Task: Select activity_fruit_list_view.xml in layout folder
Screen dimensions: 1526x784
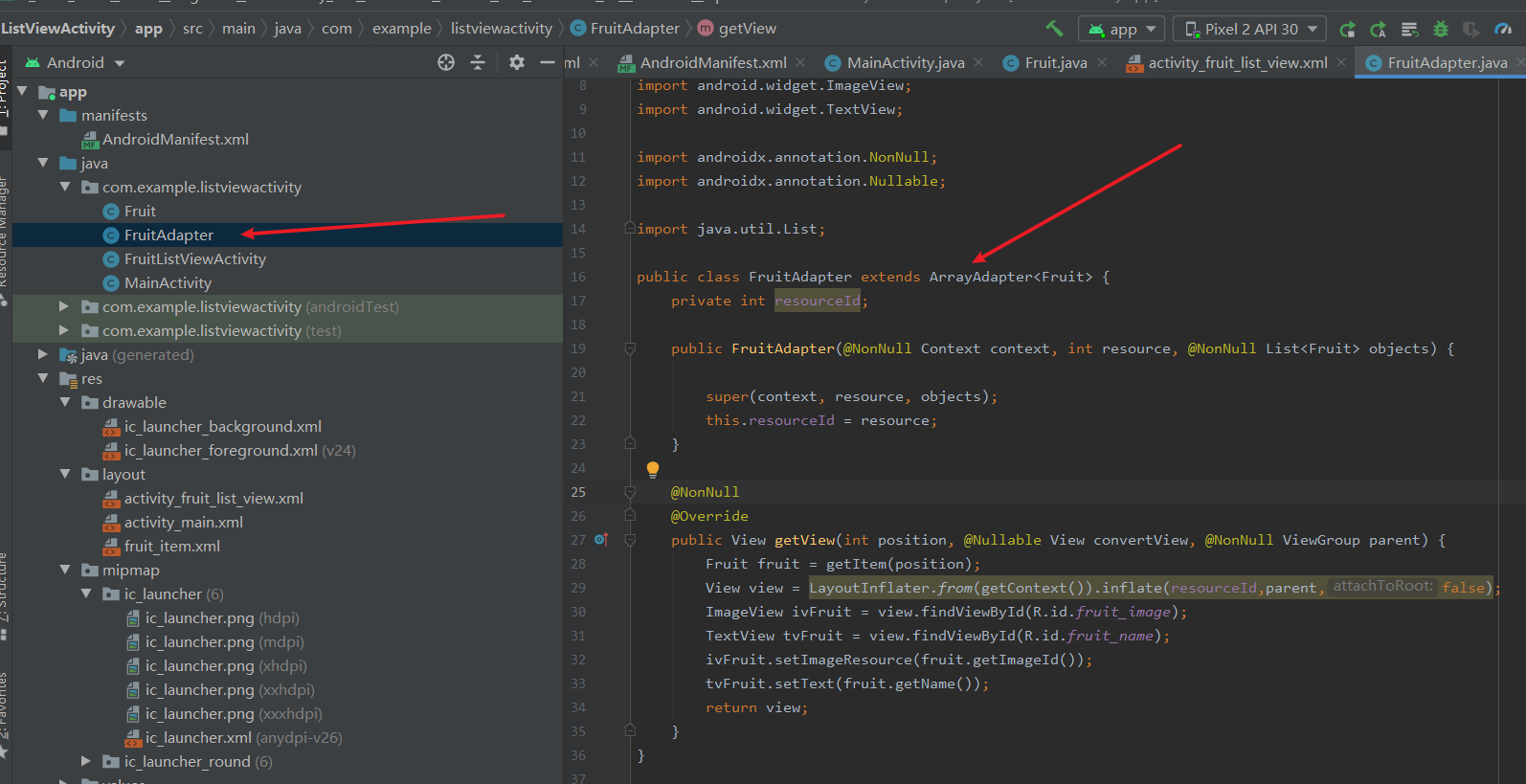Action: click(x=213, y=499)
